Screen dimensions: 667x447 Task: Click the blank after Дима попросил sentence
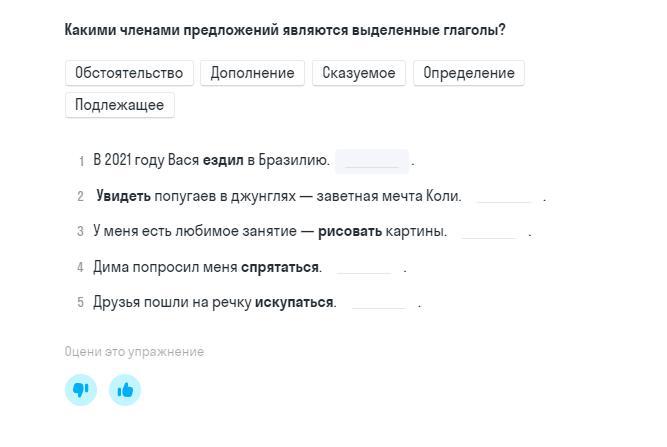(364, 268)
